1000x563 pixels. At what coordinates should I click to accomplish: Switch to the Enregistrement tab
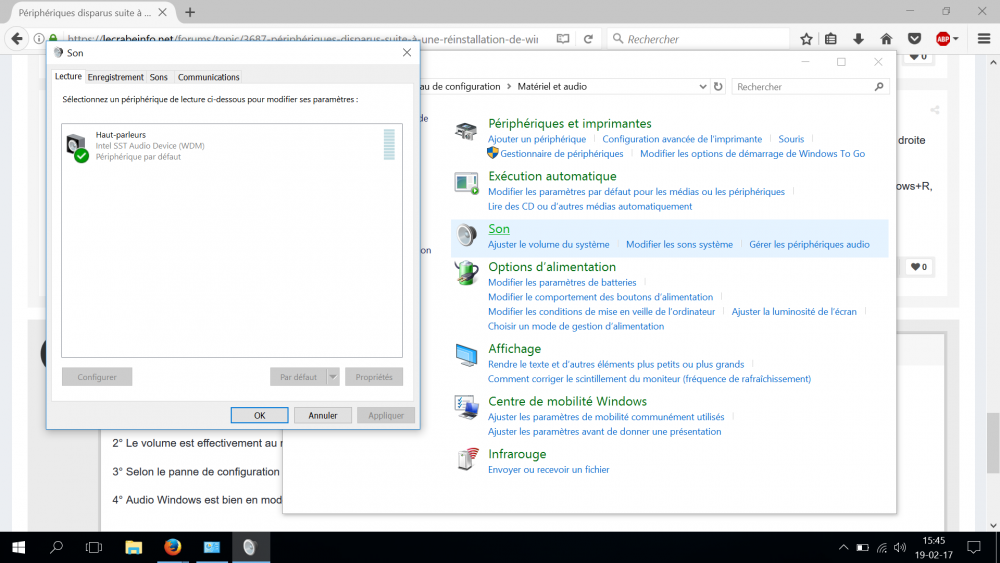click(x=115, y=77)
